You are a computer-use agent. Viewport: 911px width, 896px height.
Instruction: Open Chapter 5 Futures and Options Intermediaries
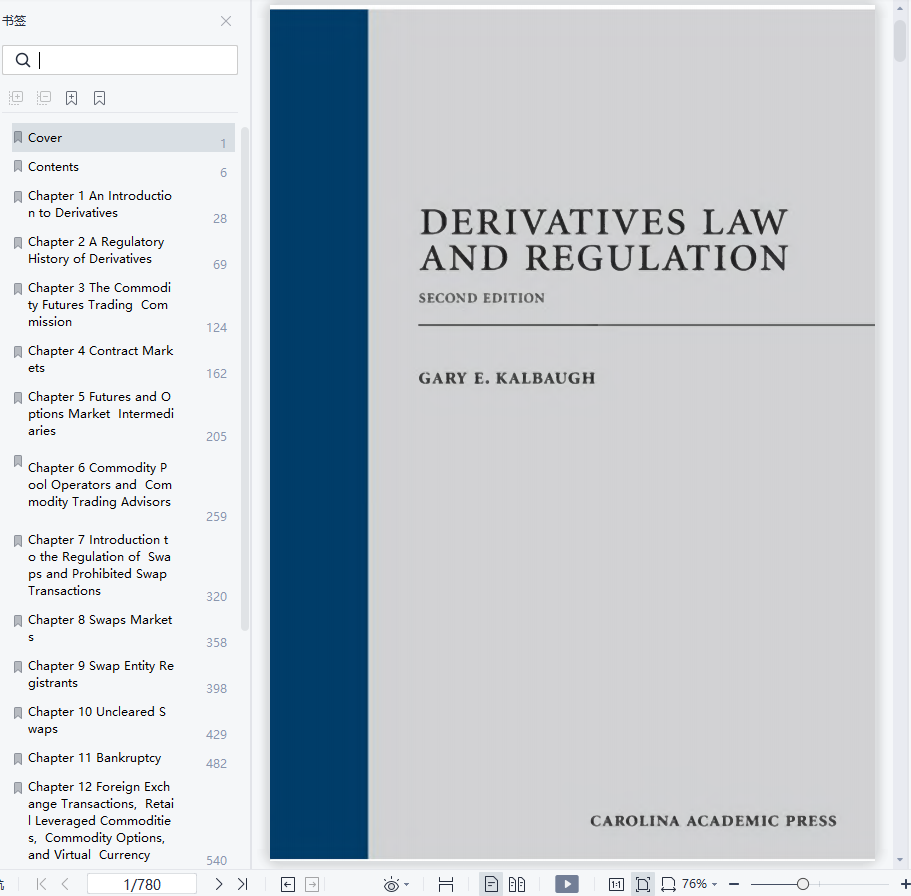(x=123, y=414)
